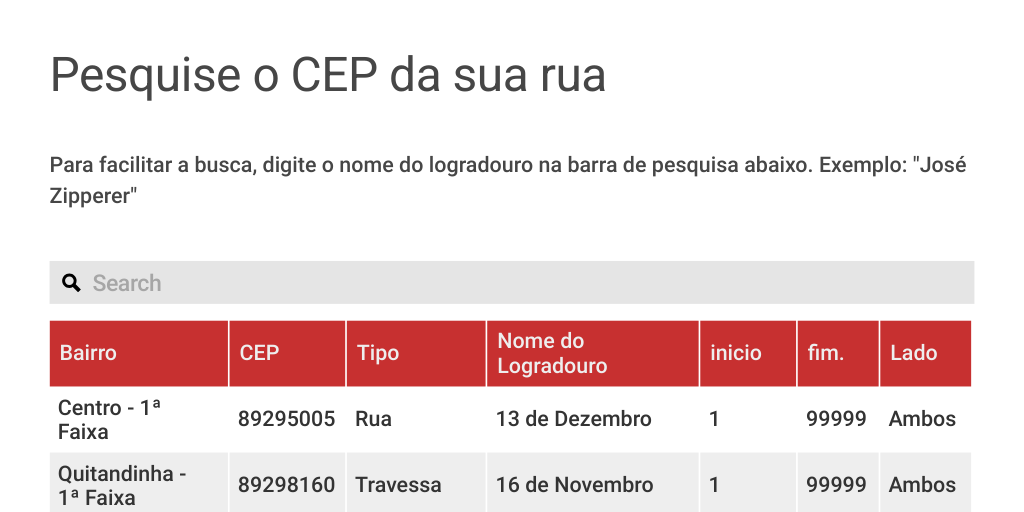
Task: Click the 16 de Novembro street name
Action: coord(574,485)
